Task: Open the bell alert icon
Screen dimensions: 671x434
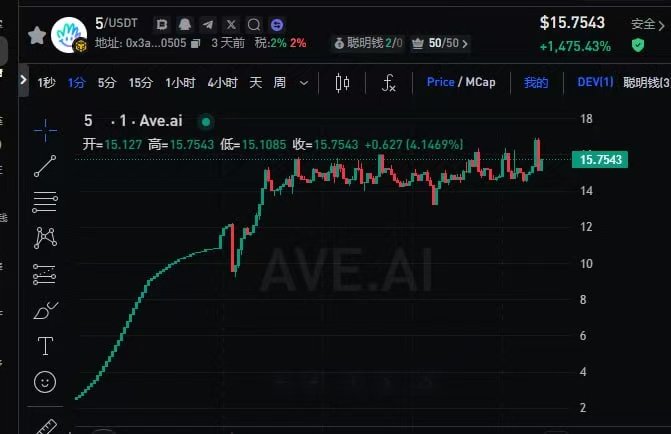Action: pyautogui.click(x=185, y=24)
